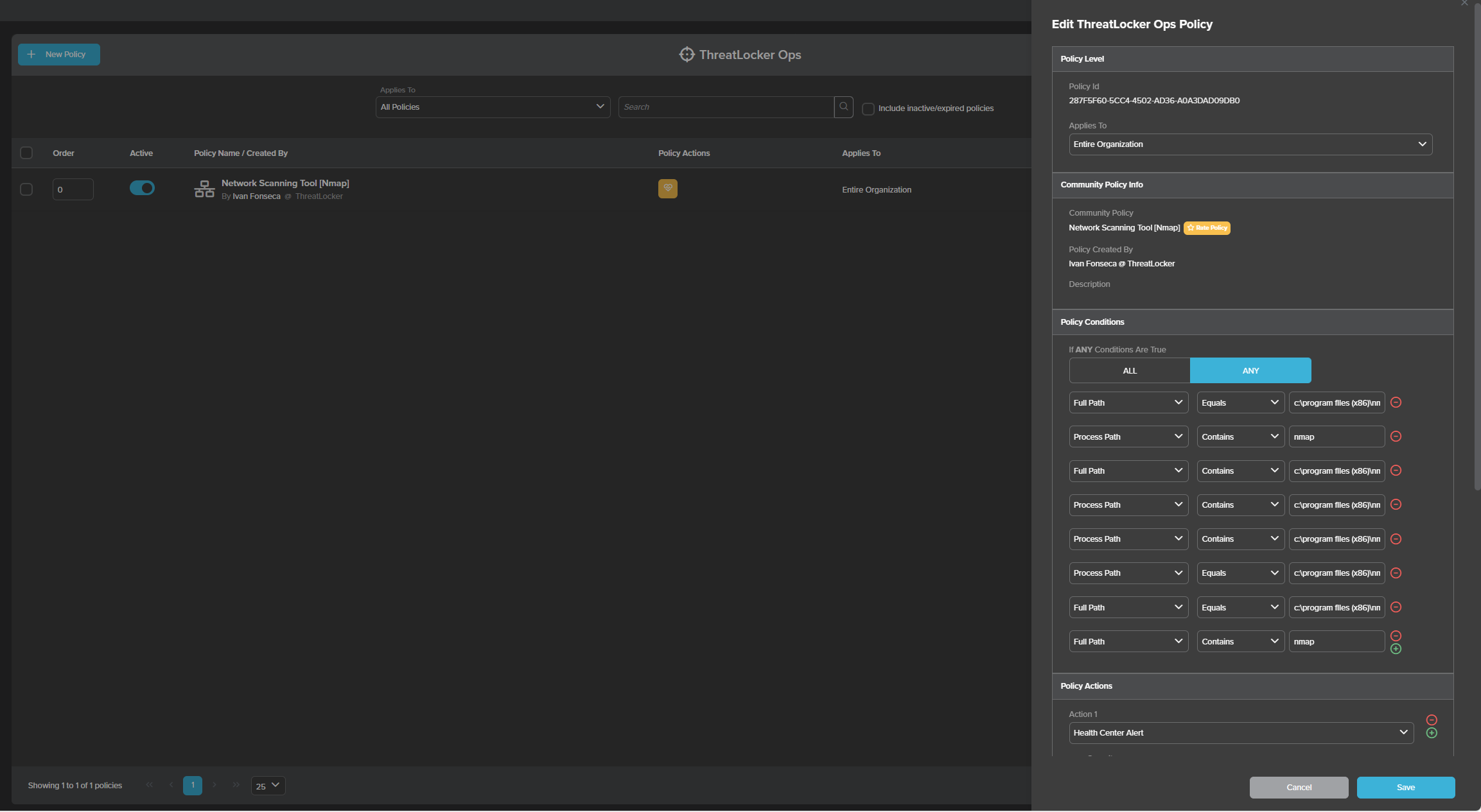Click the New Policy button
The width and height of the screenshot is (1481, 812).
point(58,54)
